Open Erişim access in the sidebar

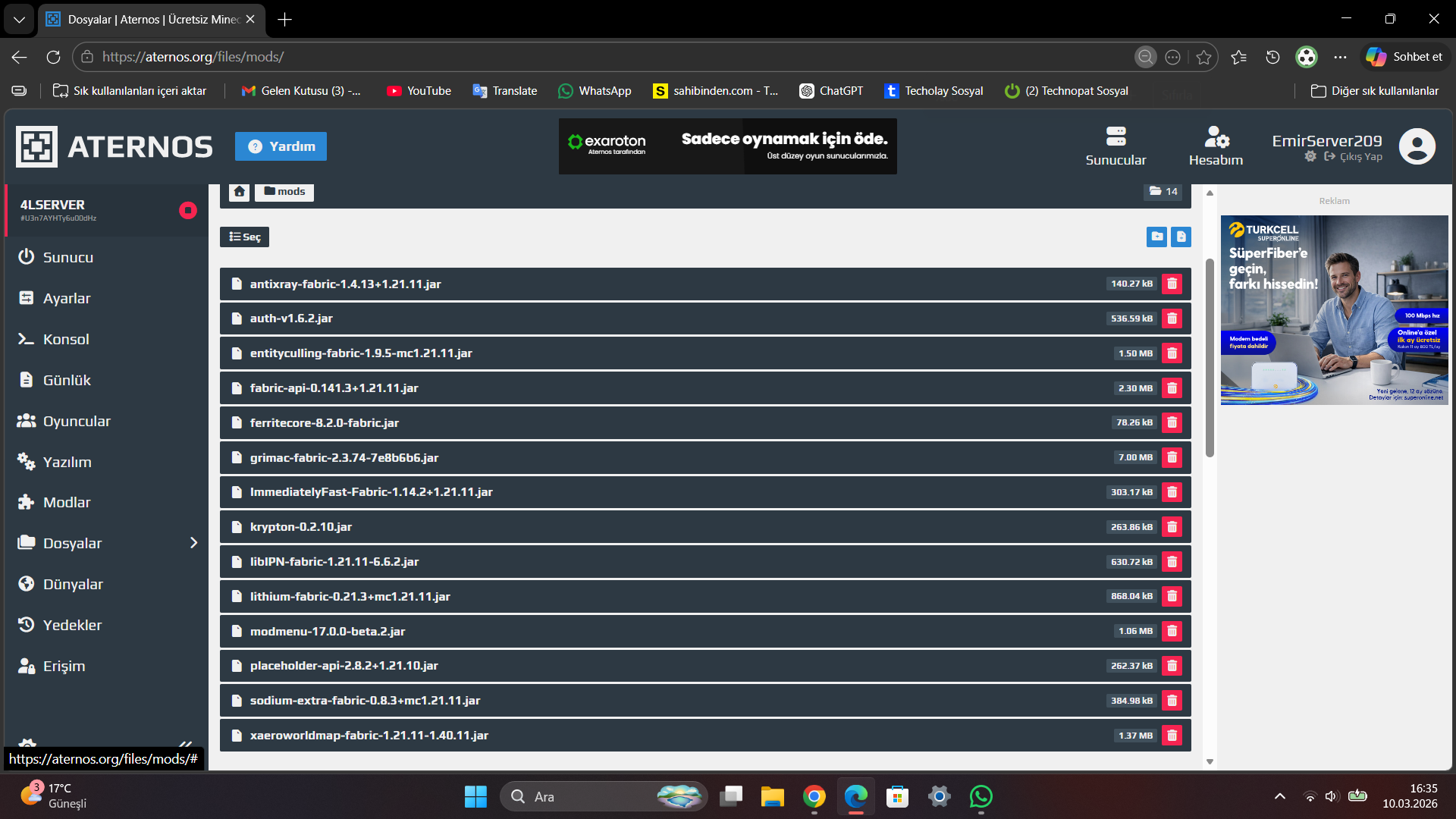(106, 666)
